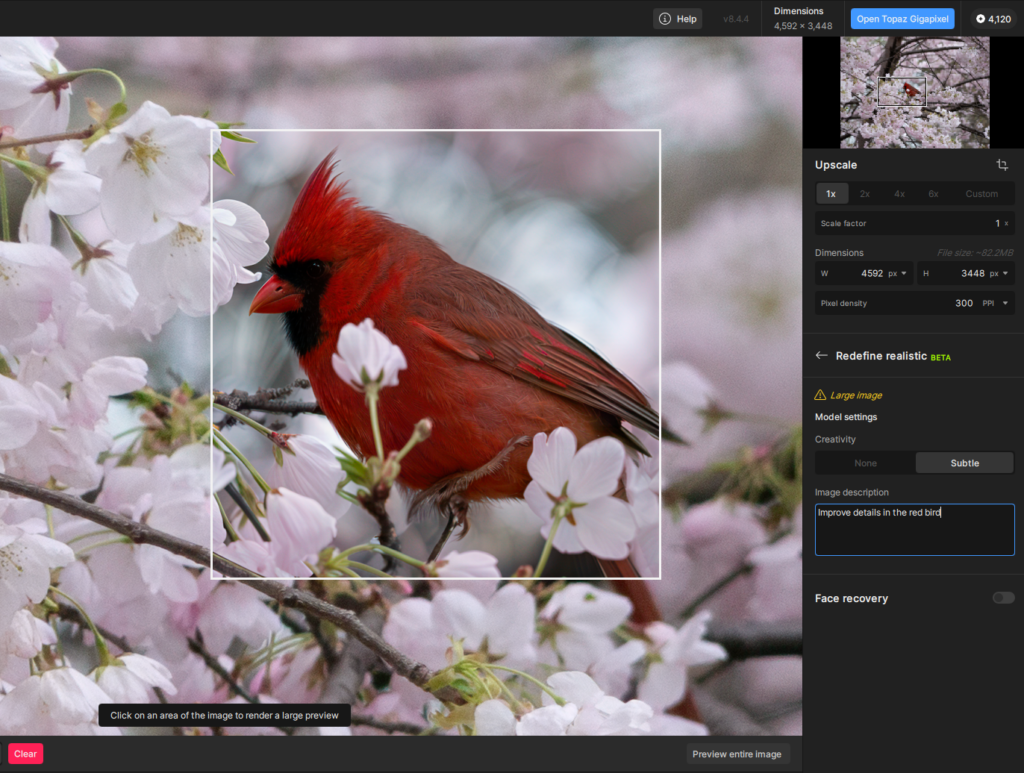Click the Large image warning icon
1024x773 pixels.
coord(820,395)
